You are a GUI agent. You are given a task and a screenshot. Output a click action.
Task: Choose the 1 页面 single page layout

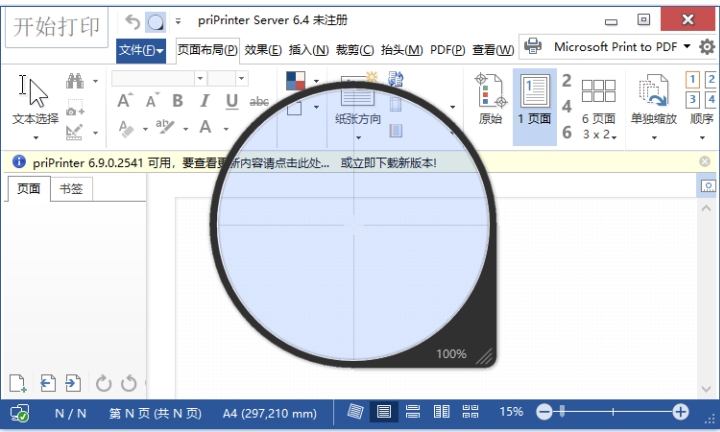tap(534, 100)
